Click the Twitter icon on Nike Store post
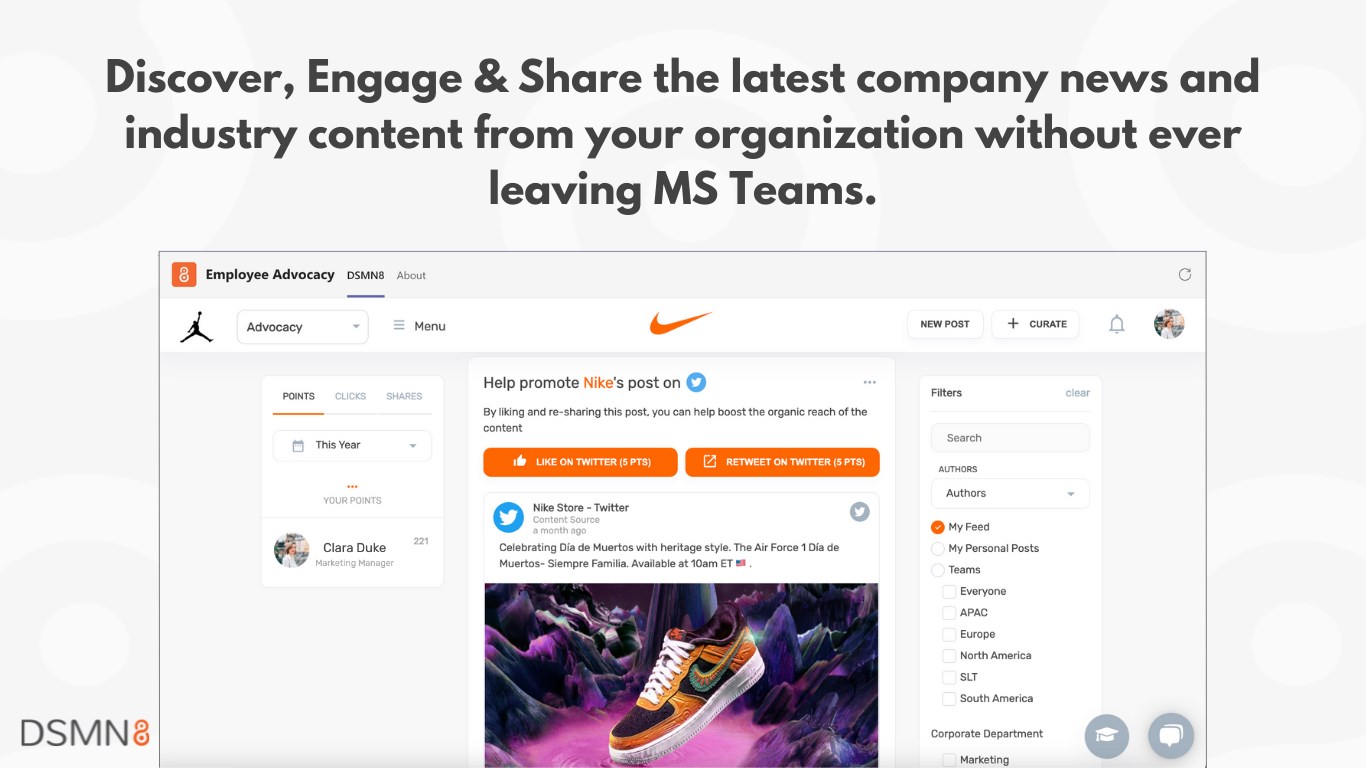The height and width of the screenshot is (768, 1366). (x=860, y=512)
